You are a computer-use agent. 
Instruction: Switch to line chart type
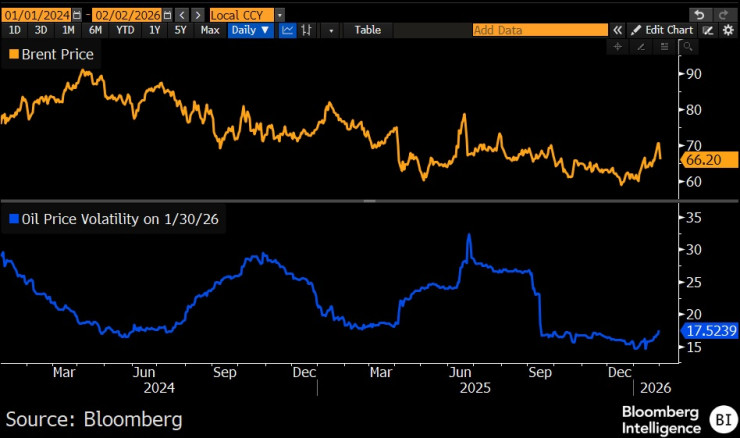pos(287,30)
